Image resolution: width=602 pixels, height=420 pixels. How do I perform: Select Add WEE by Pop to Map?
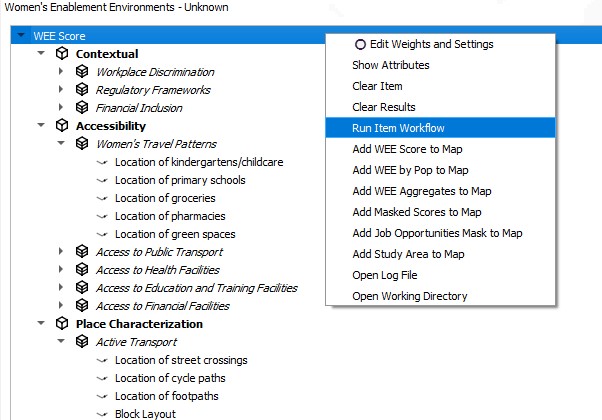[x=440, y=170]
